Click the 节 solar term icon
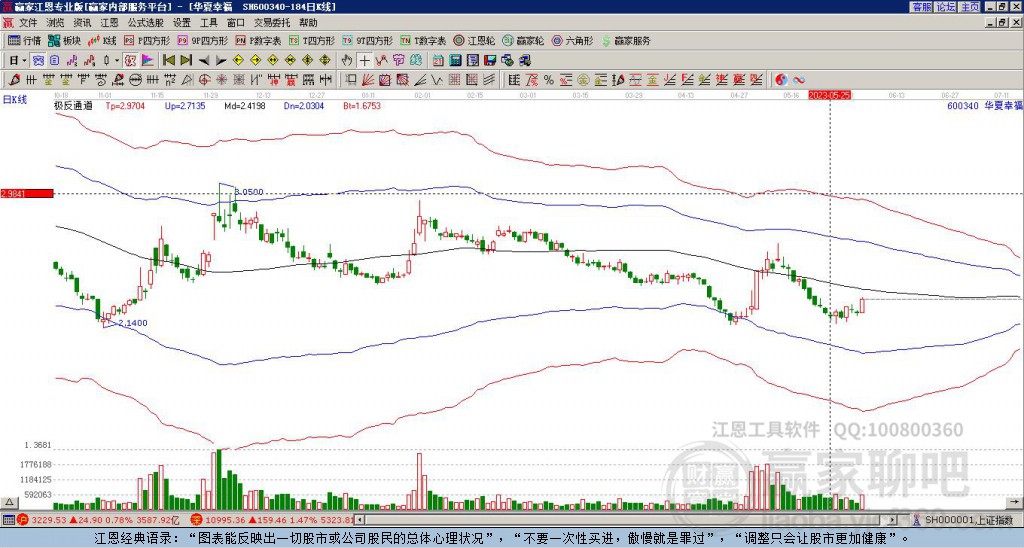 [x=398, y=60]
